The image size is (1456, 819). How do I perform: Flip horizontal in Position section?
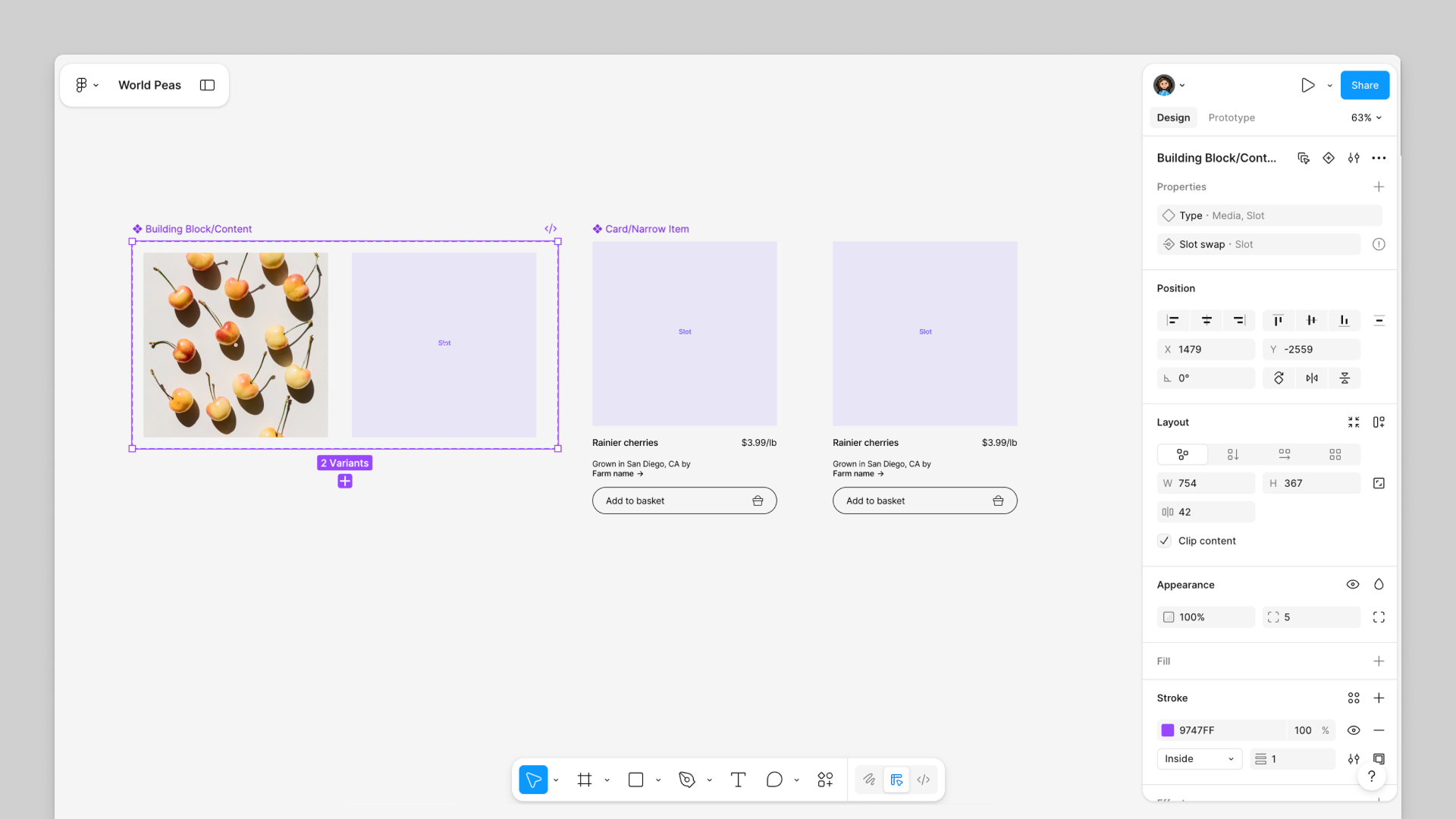1311,378
